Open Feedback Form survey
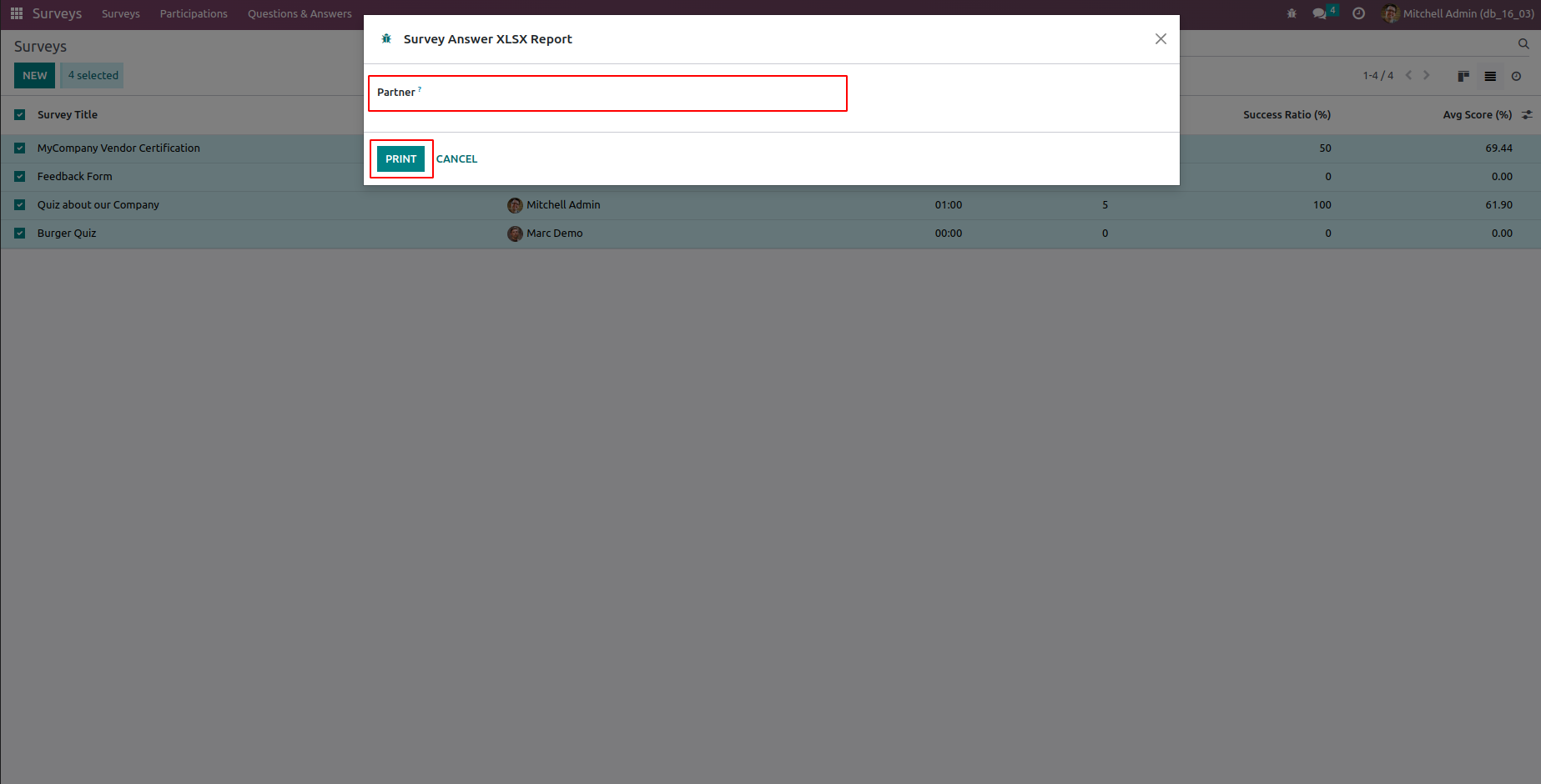Screen dimensions: 1541x784 pyautogui.click(x=74, y=177)
